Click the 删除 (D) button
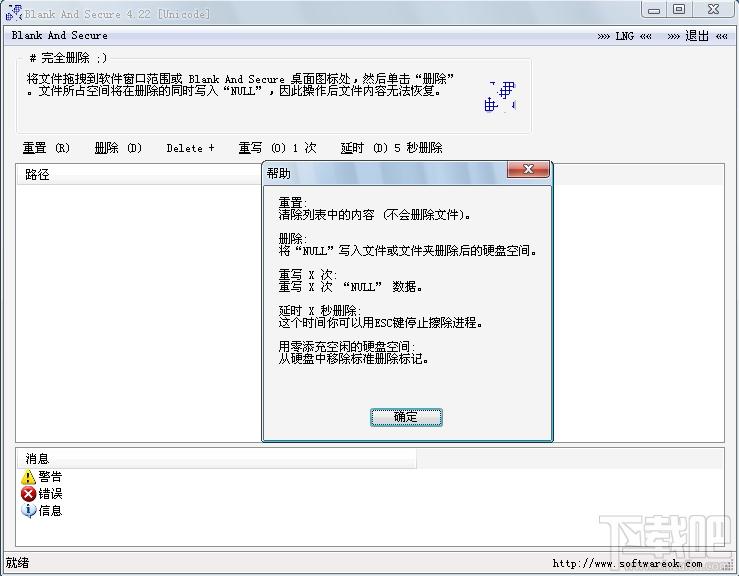739x576 pixels. pyautogui.click(x=118, y=148)
